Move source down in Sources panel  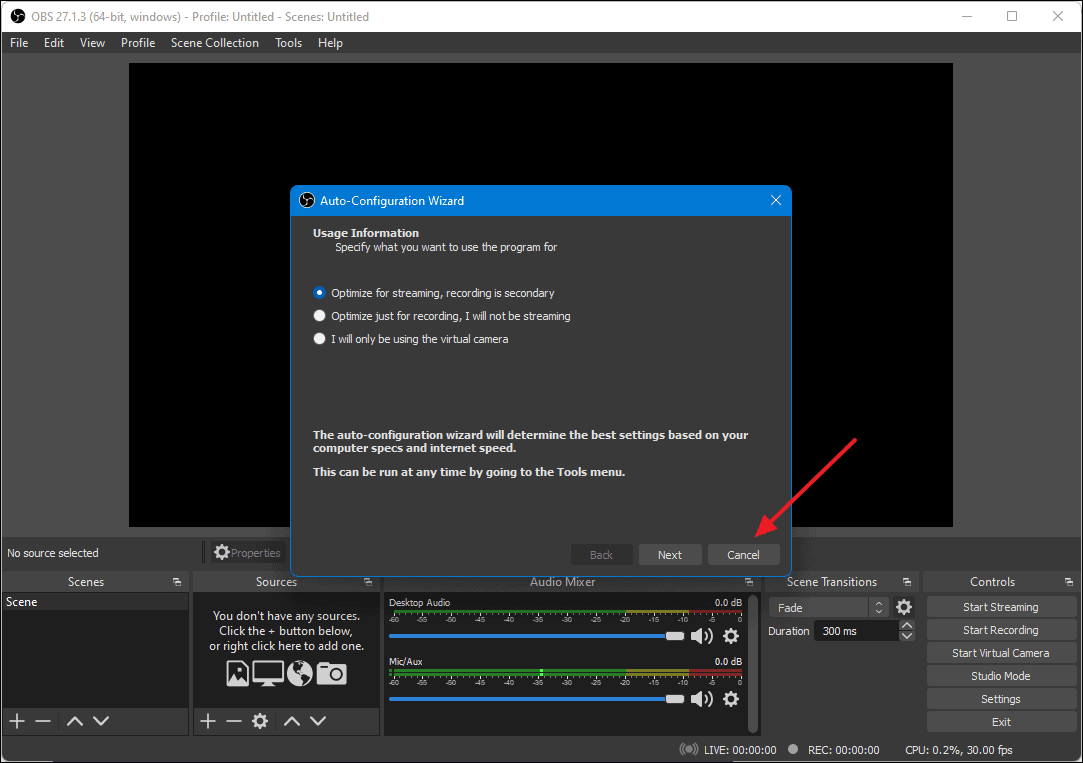(318, 721)
